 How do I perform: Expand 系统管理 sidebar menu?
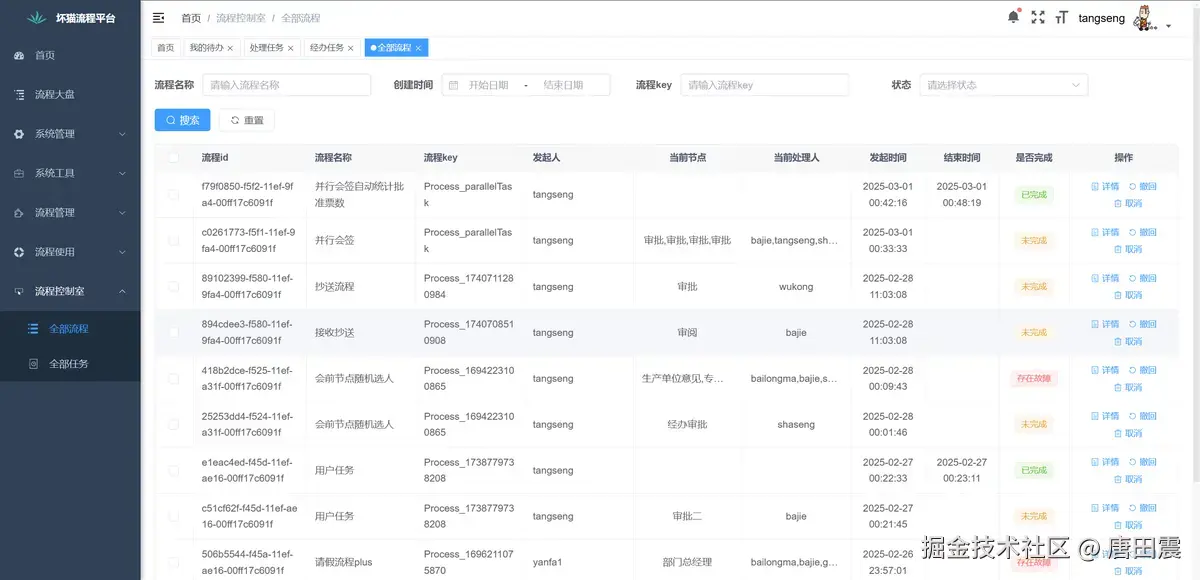[x=70, y=134]
